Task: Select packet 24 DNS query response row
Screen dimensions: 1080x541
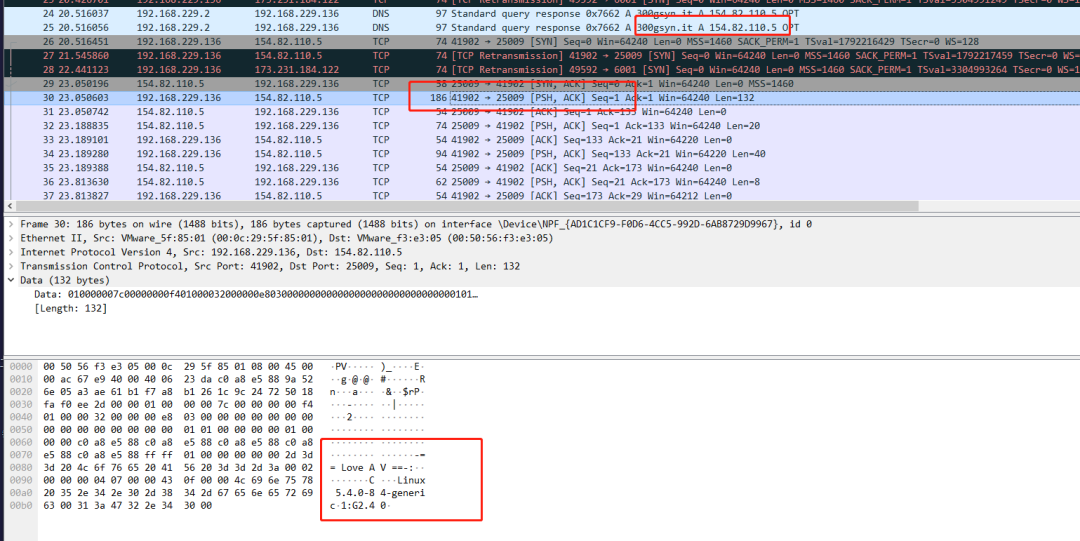Action: coord(540,14)
